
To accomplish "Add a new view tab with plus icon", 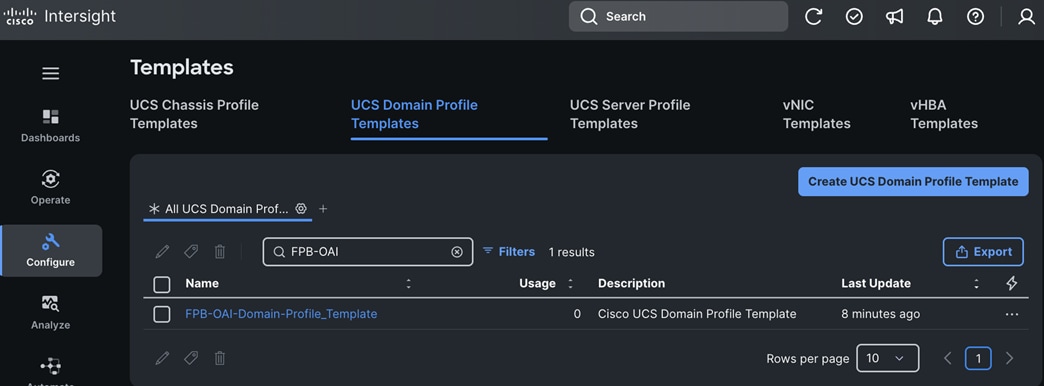I will (x=323, y=208).
